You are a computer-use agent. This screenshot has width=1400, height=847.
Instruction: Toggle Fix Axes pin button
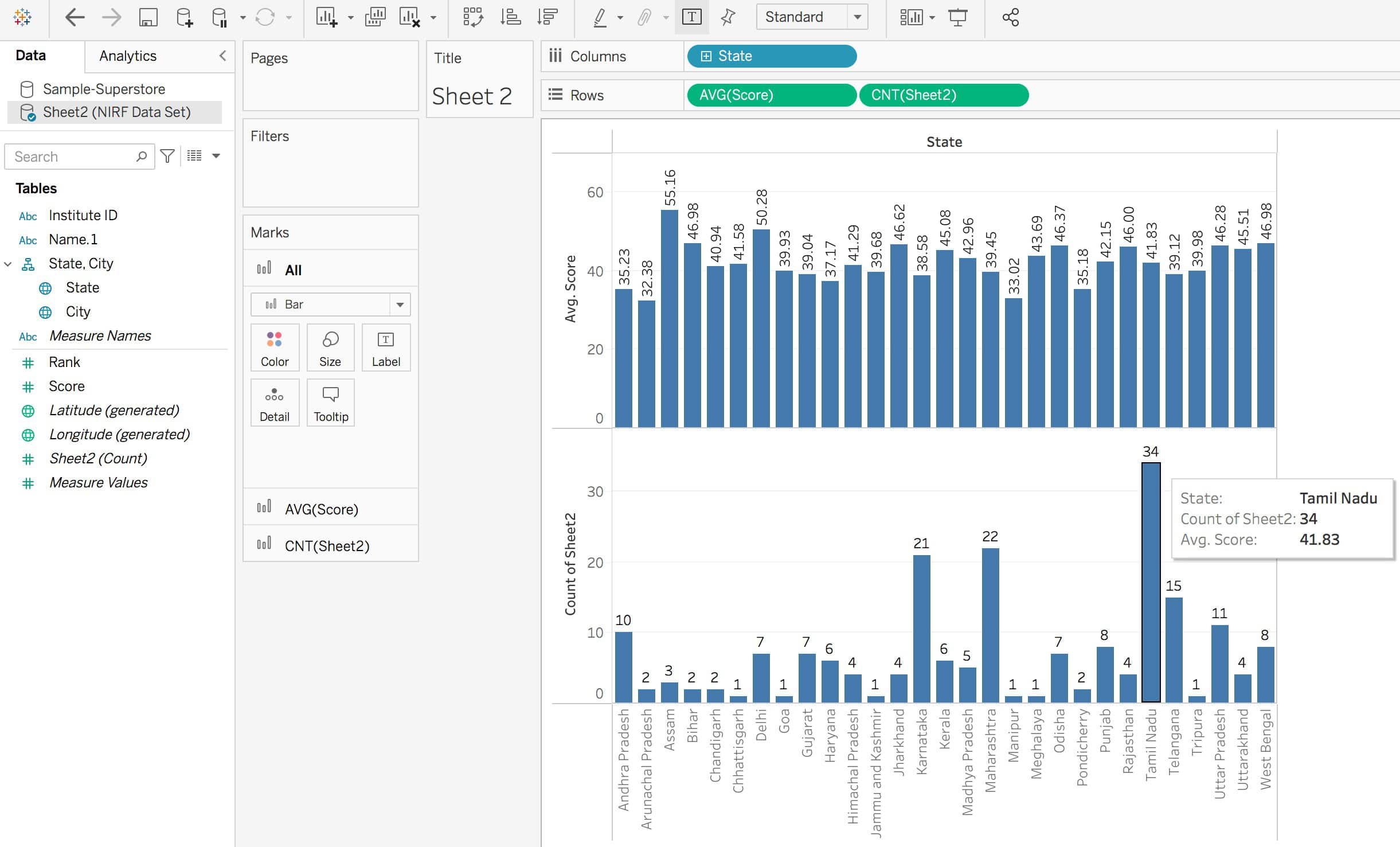tap(728, 17)
